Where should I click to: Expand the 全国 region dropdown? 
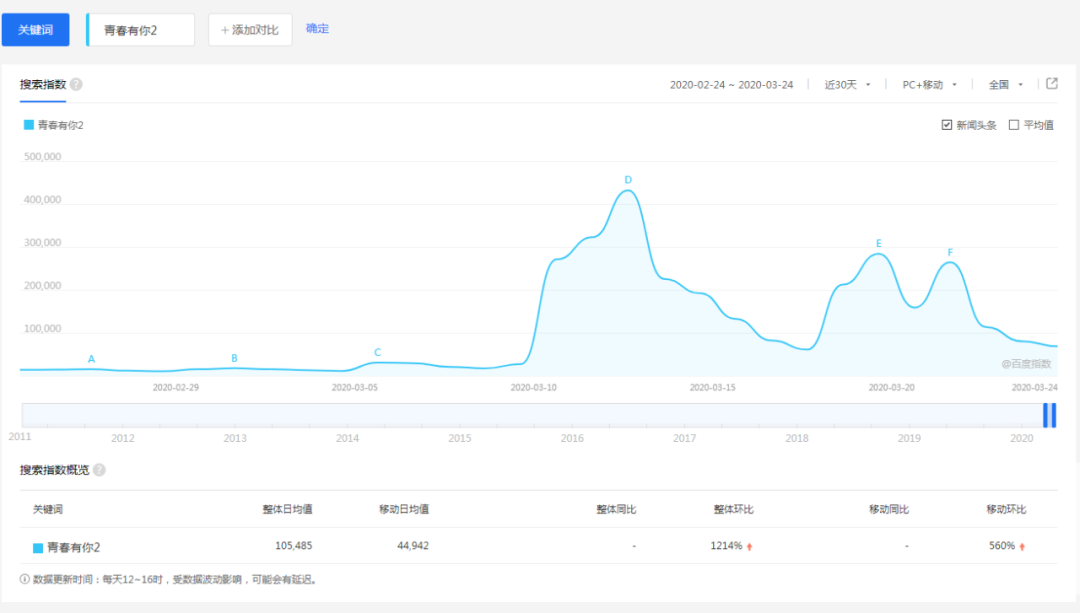coord(1006,85)
